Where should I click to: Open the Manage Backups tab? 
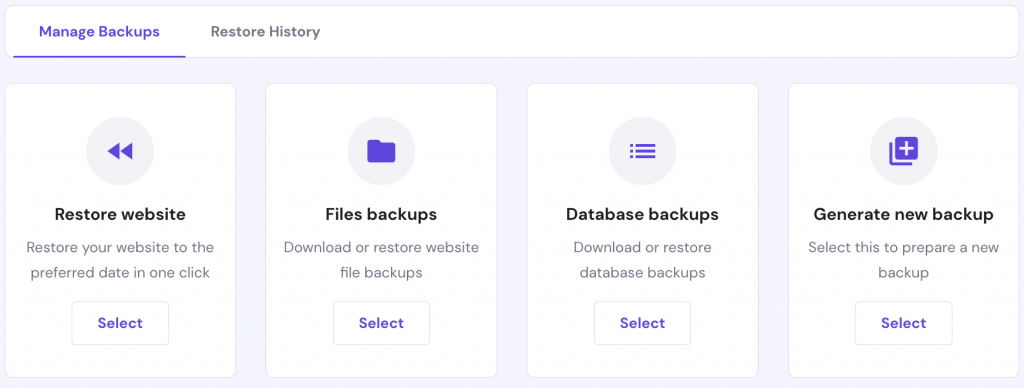(99, 31)
